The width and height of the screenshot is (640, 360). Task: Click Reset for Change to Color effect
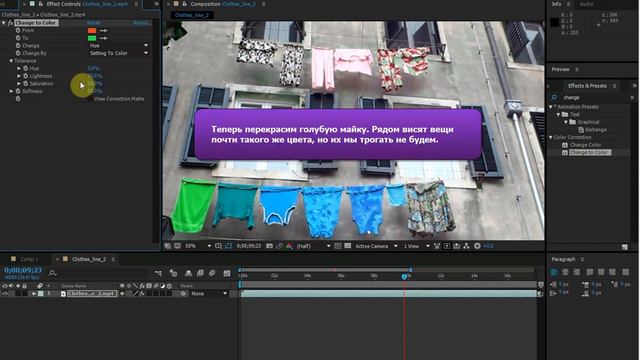click(x=93, y=23)
